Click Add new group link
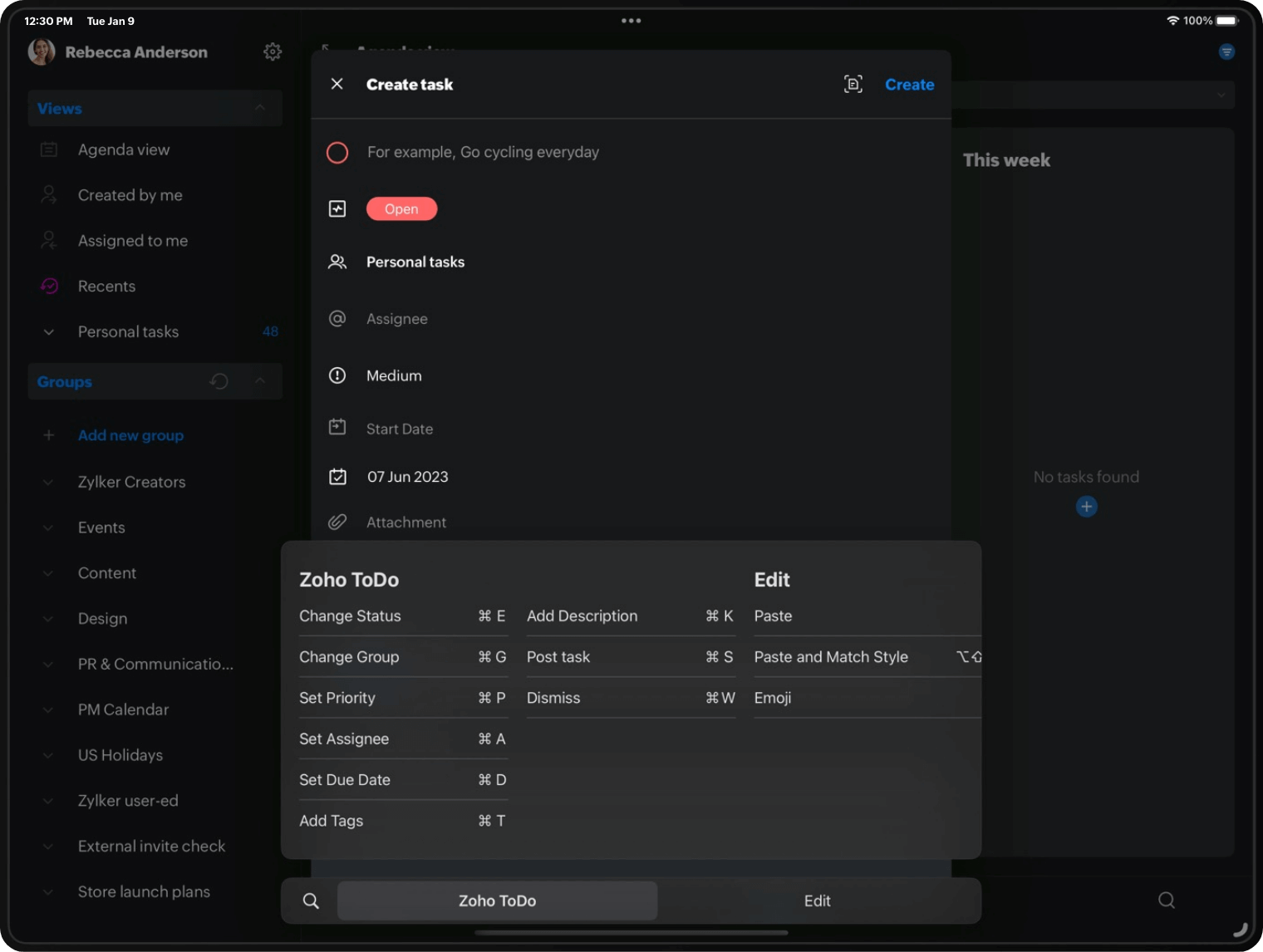The height and width of the screenshot is (952, 1263). [130, 435]
